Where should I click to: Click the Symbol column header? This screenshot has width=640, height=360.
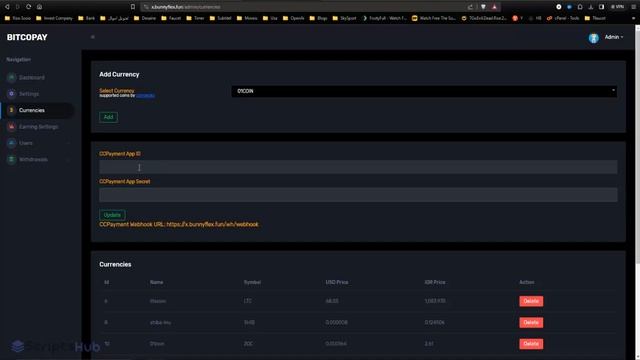[252, 282]
